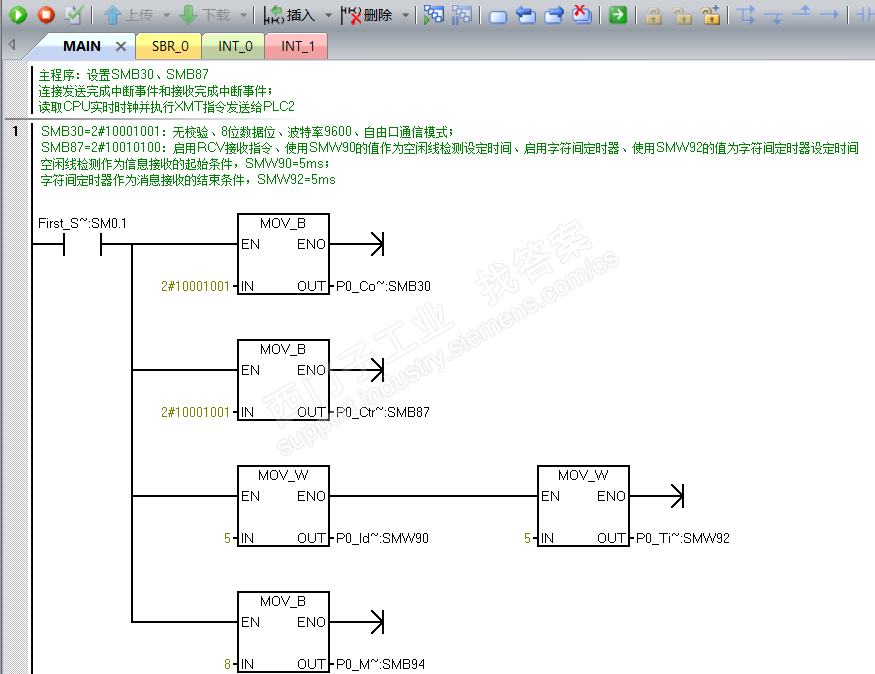875x674 pixels.
Task: Click the P0_Ctr~:SMB87 output operand
Action: 383,412
